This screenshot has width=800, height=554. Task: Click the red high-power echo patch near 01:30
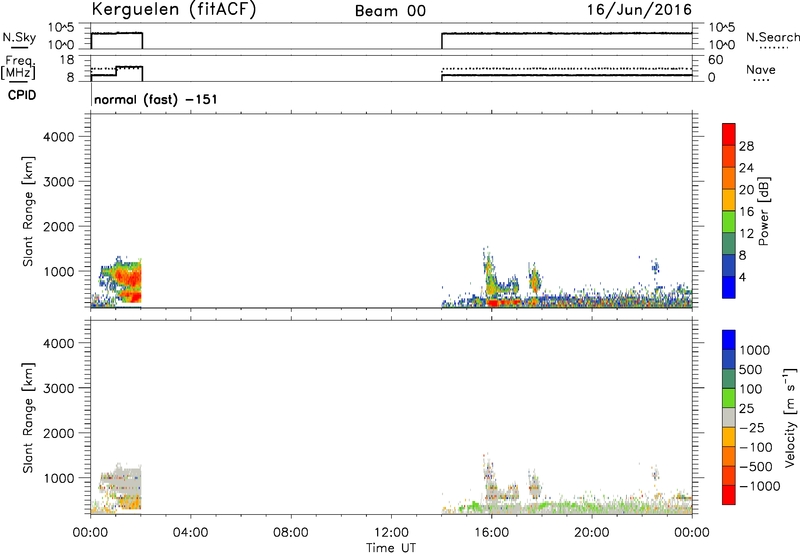coord(128,279)
